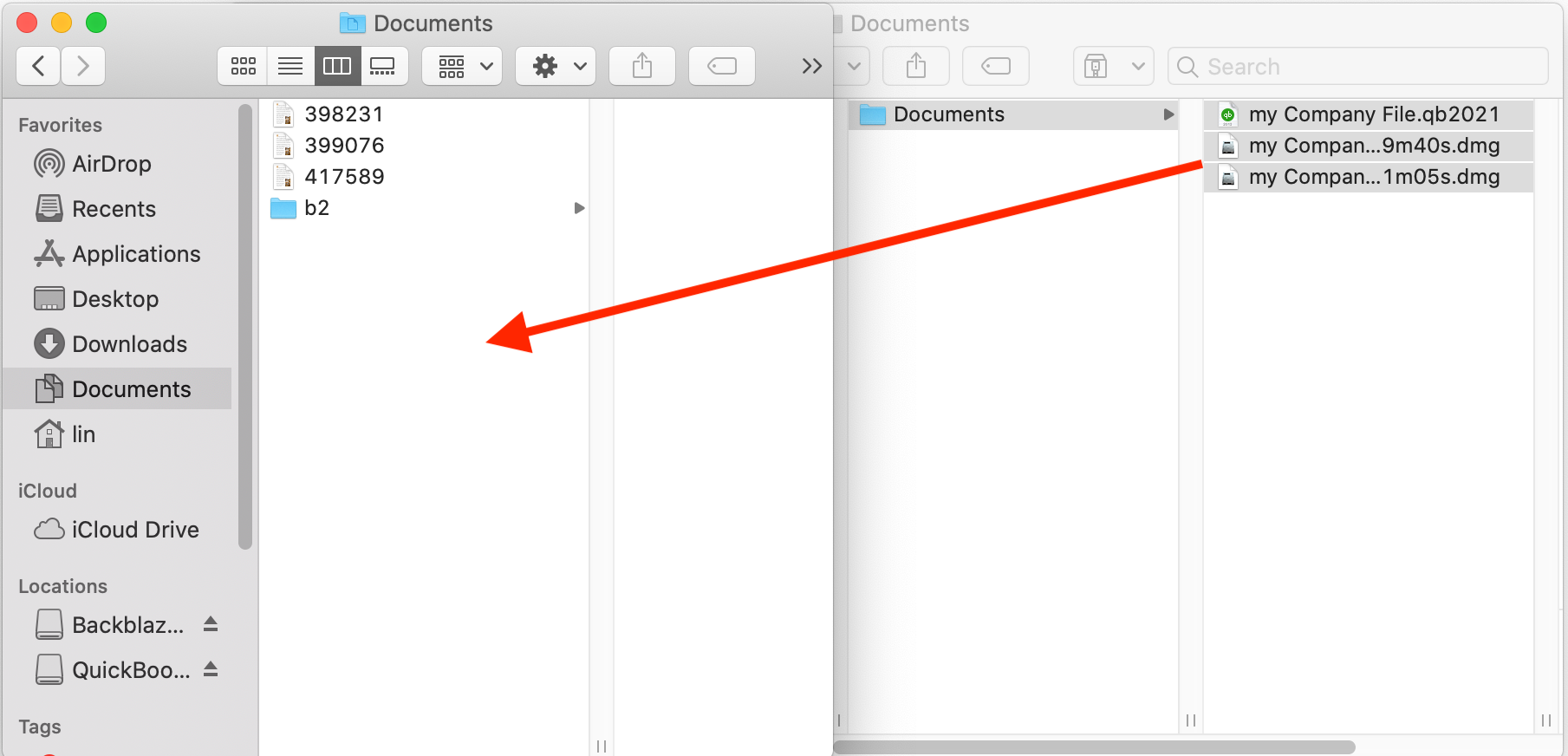
Task: Select the b2 folder
Action: [x=425, y=208]
